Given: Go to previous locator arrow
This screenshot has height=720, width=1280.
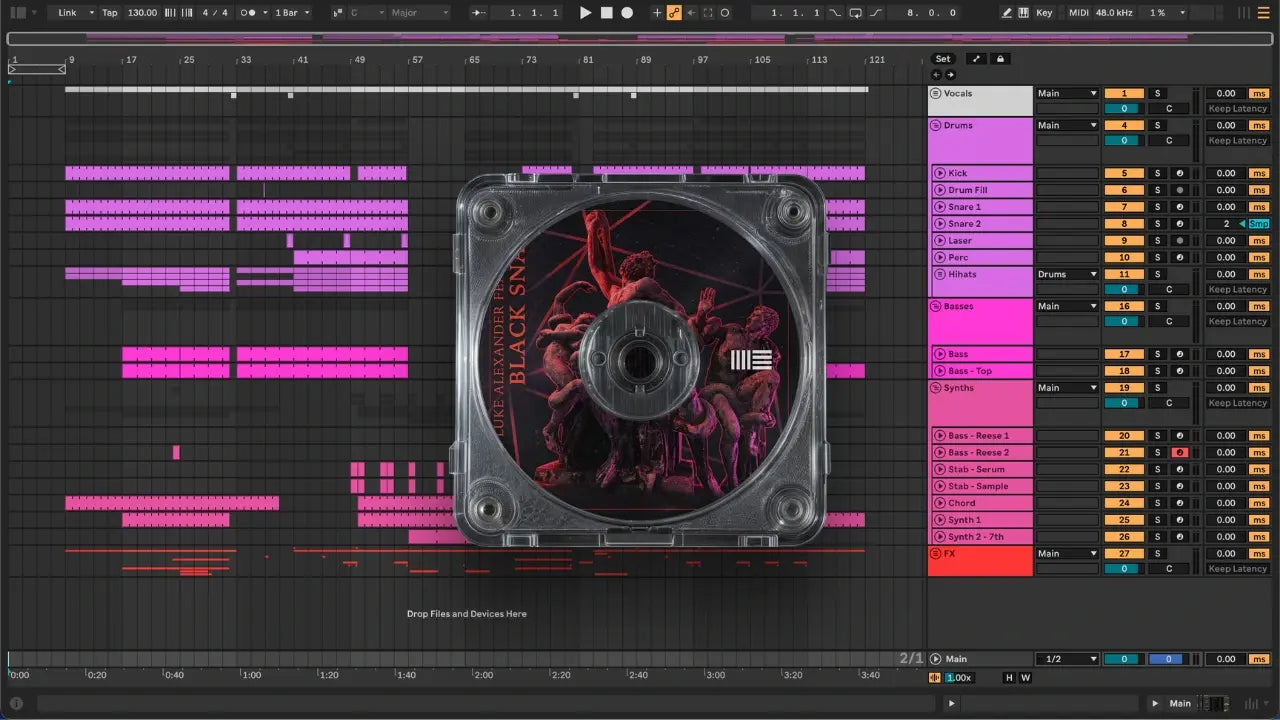Looking at the screenshot, I should tap(936, 75).
